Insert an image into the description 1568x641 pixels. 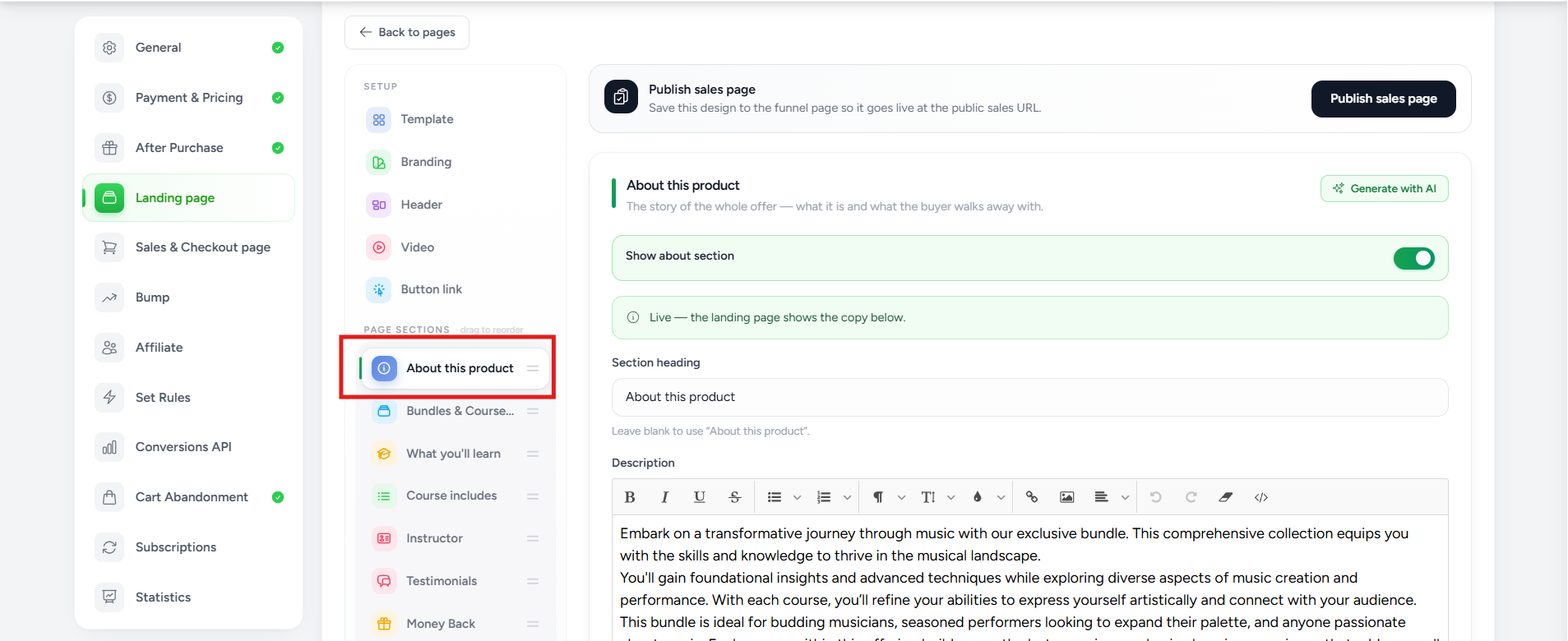[x=1067, y=497]
